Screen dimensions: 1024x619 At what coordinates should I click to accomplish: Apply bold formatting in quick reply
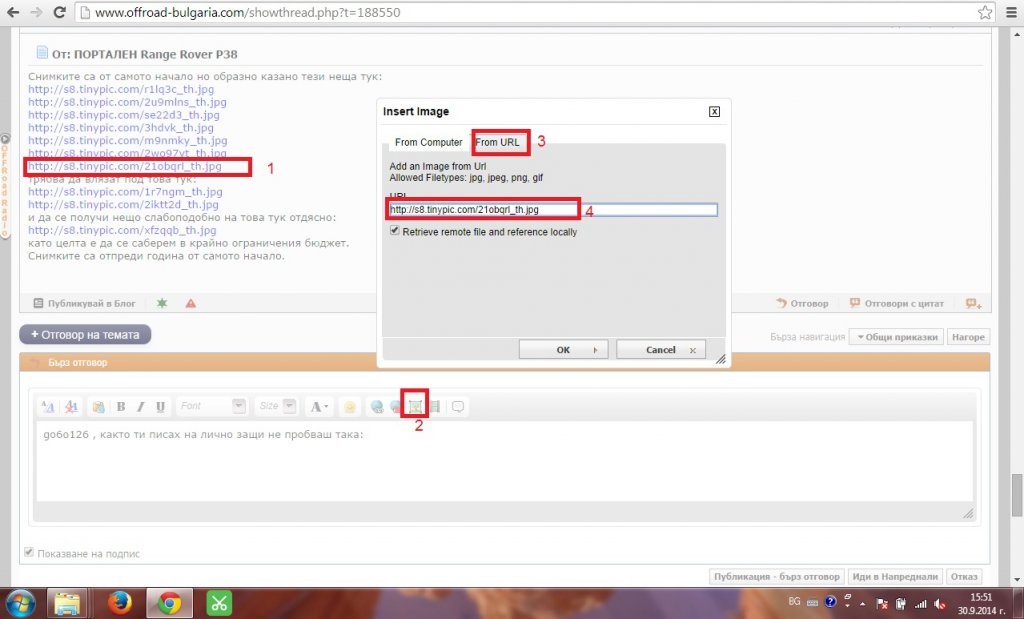point(121,406)
